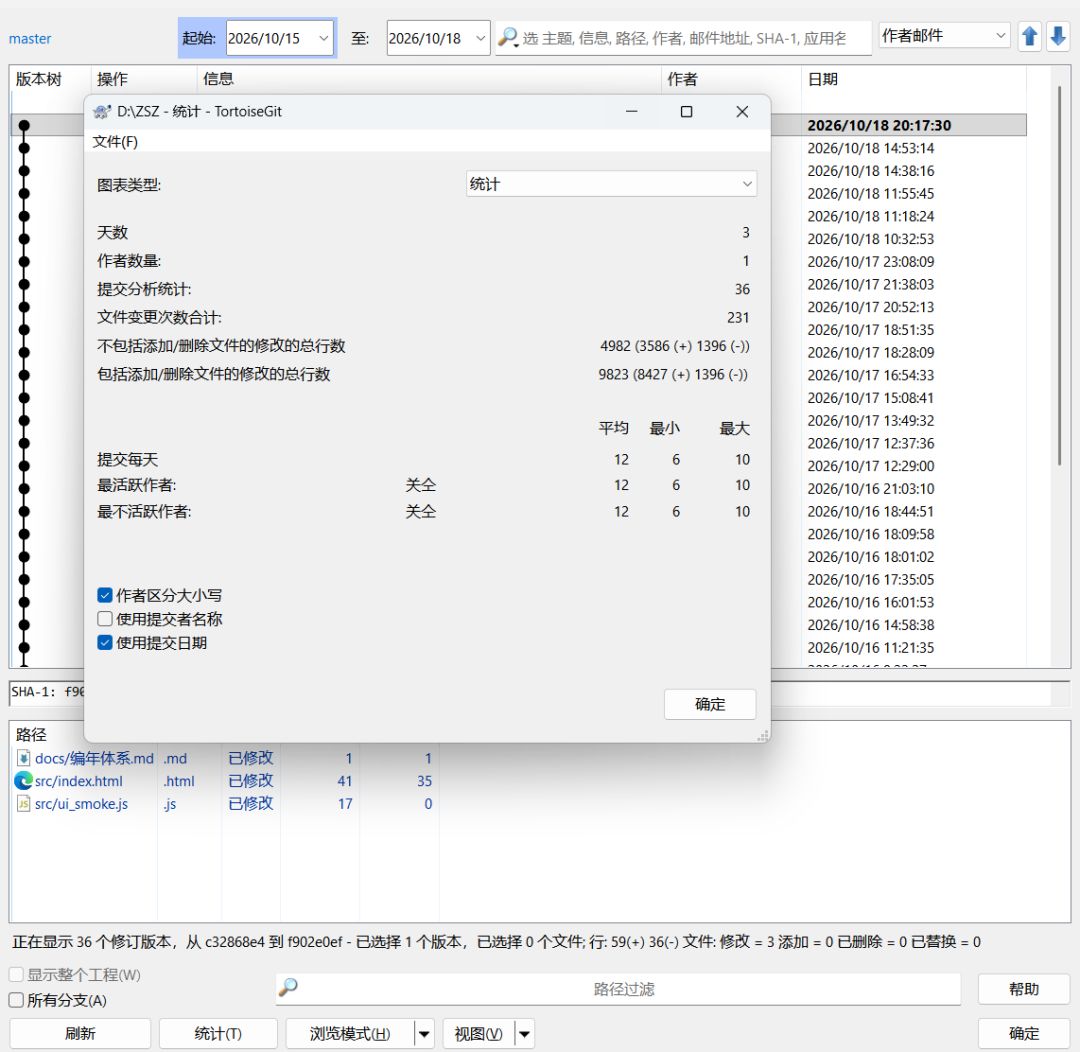Click the commit list vertical scrollbar
Image resolution: width=1080 pixels, height=1052 pixels.
point(1059,276)
